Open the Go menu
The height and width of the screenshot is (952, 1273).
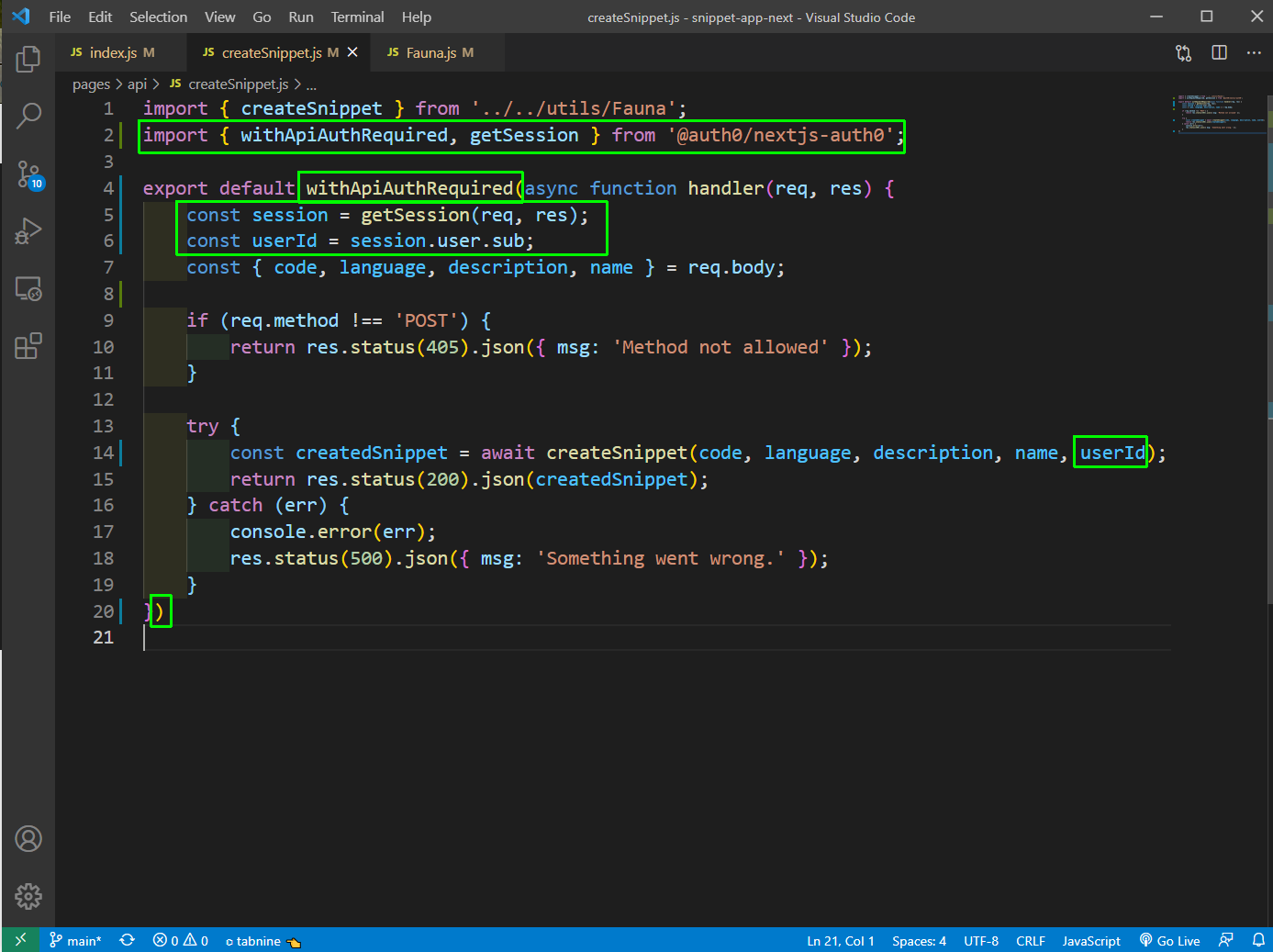tap(262, 17)
